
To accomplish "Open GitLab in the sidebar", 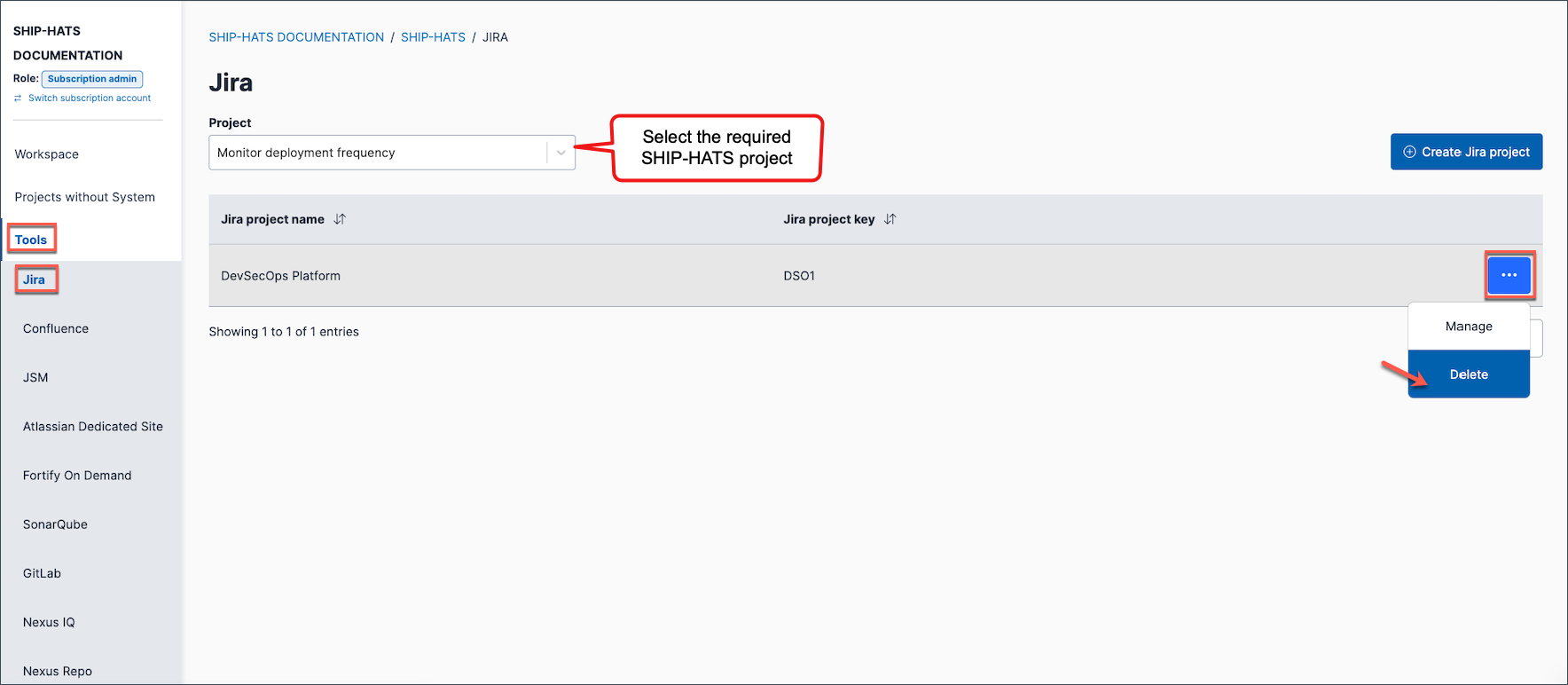I will [x=42, y=573].
